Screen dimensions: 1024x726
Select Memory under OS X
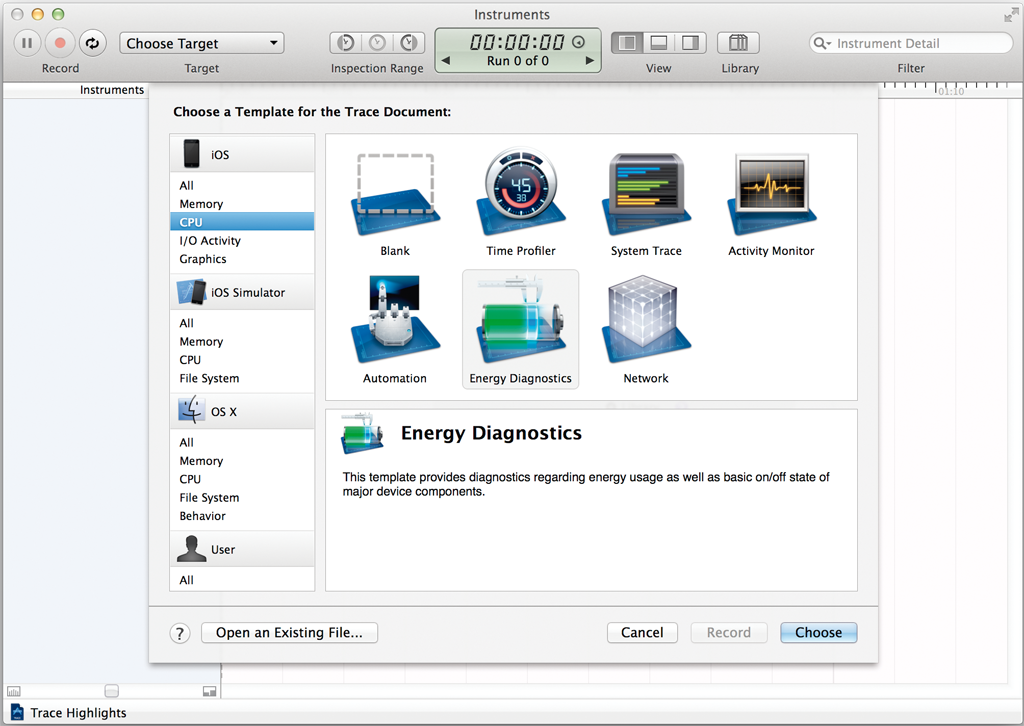[x=242, y=460]
